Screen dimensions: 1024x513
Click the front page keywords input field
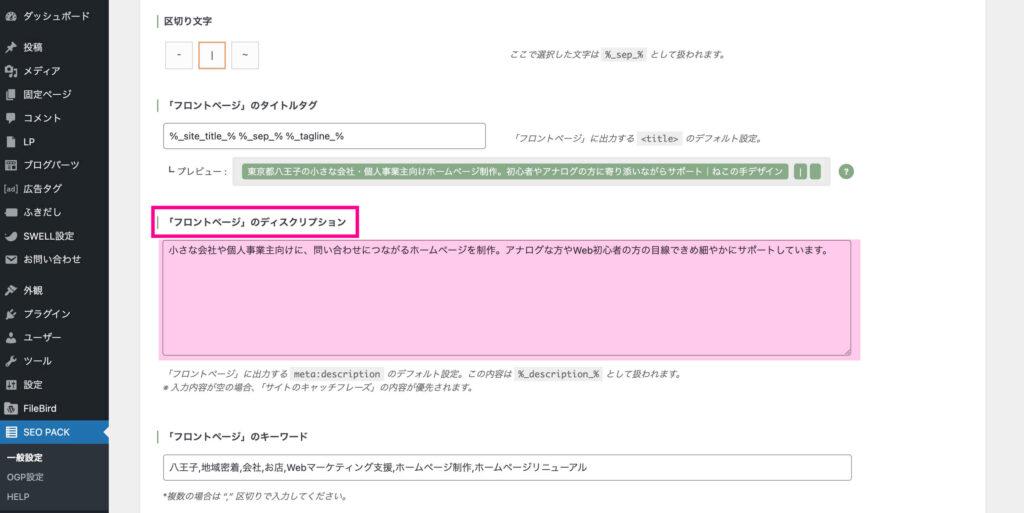pos(506,467)
